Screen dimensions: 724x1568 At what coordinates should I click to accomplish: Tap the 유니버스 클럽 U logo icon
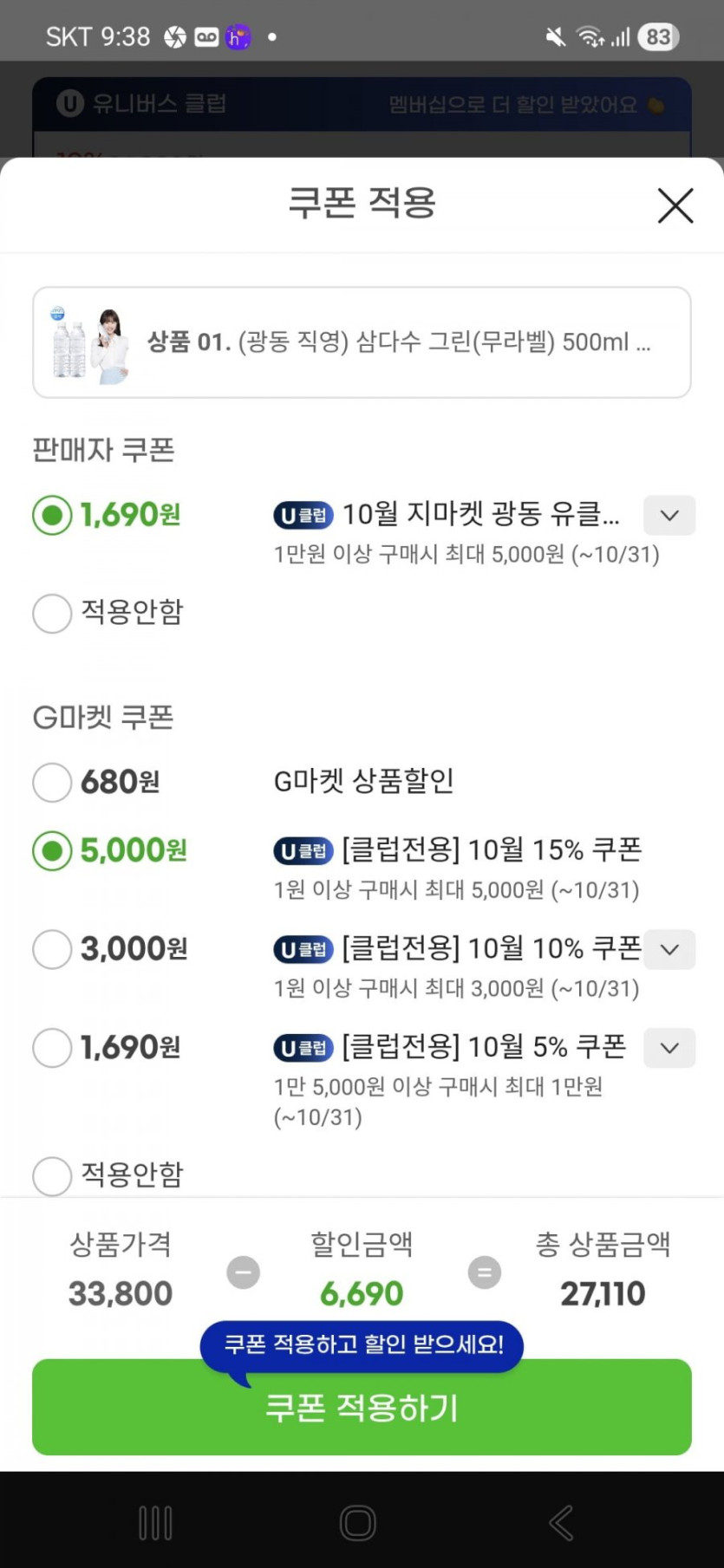[x=70, y=104]
